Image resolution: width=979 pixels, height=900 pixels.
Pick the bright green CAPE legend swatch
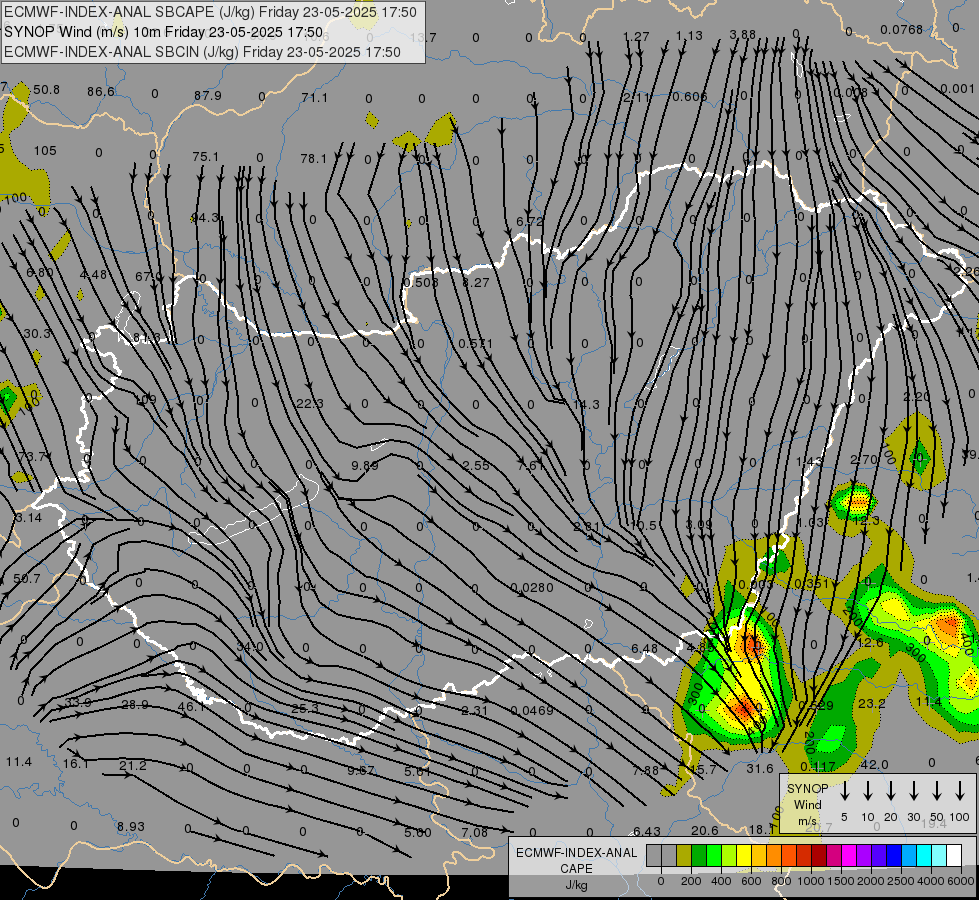click(x=714, y=856)
